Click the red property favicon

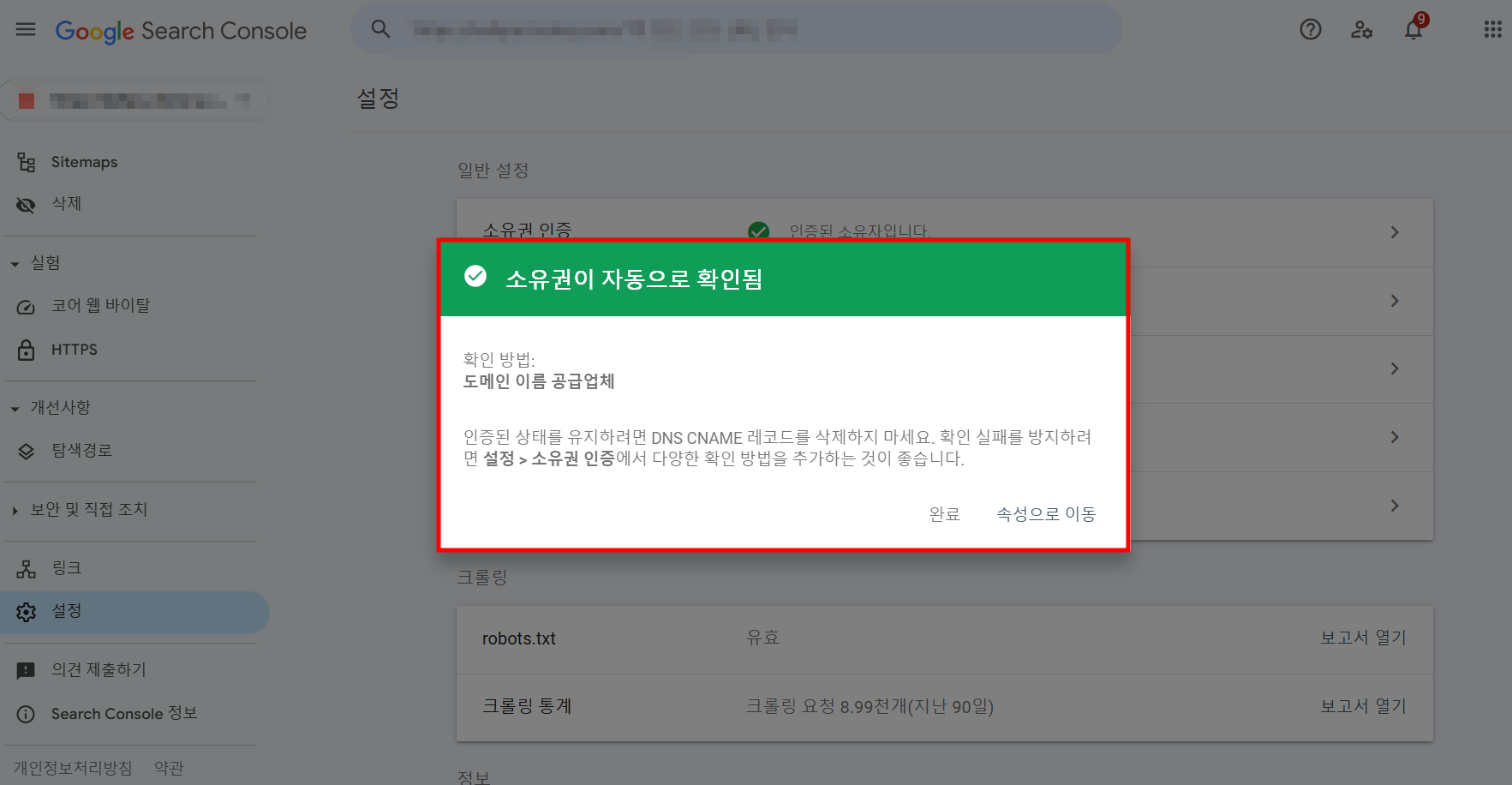click(x=27, y=101)
